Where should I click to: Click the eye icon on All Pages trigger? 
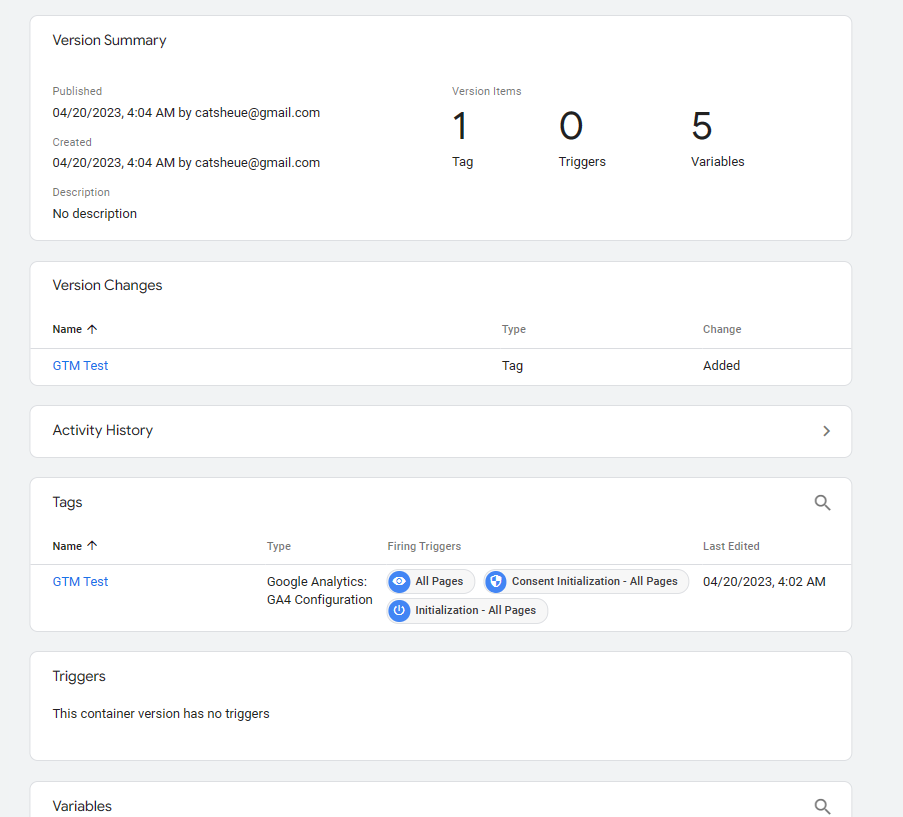click(x=400, y=582)
